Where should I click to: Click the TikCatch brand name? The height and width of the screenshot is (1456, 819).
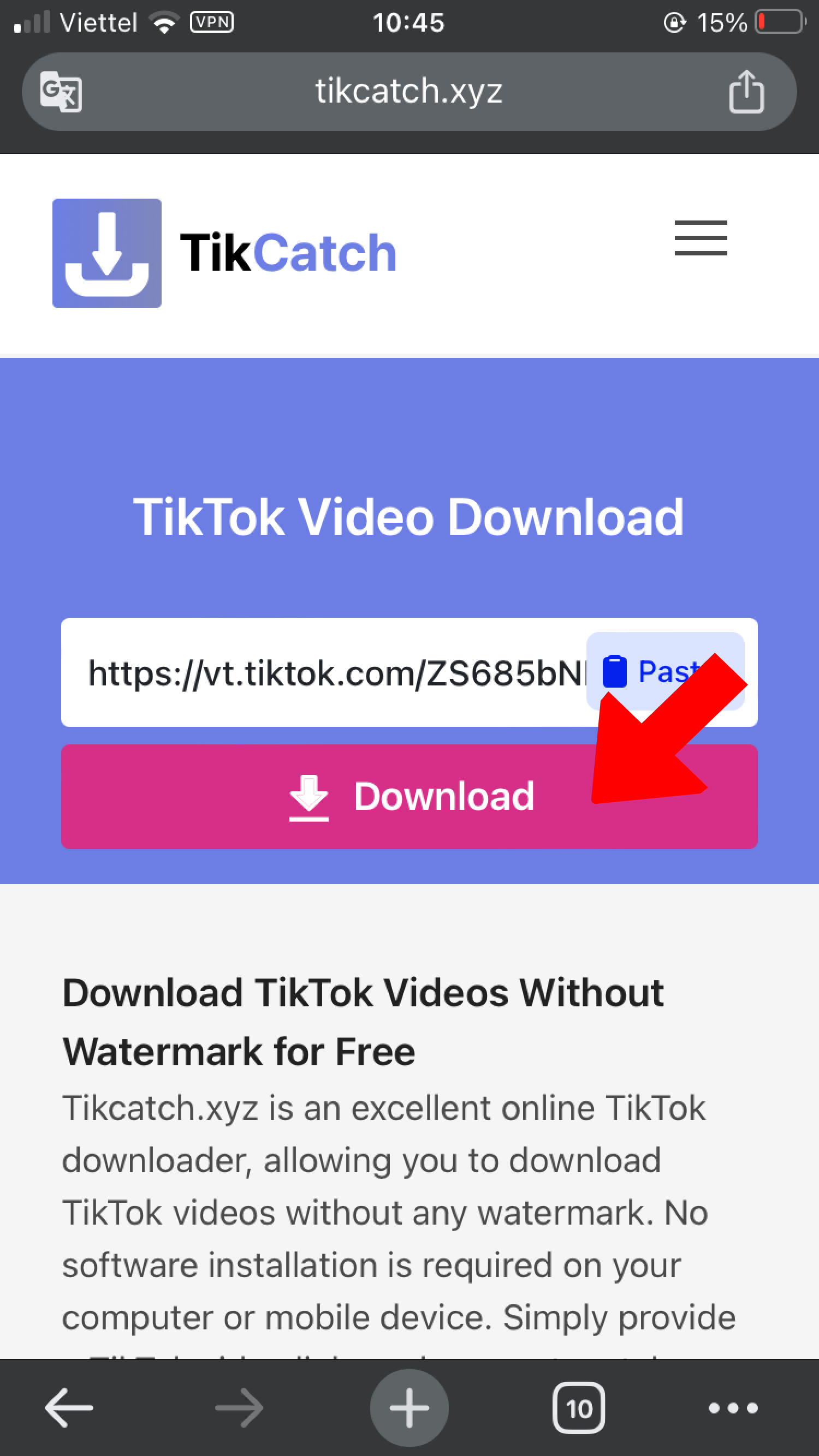pyautogui.click(x=288, y=253)
